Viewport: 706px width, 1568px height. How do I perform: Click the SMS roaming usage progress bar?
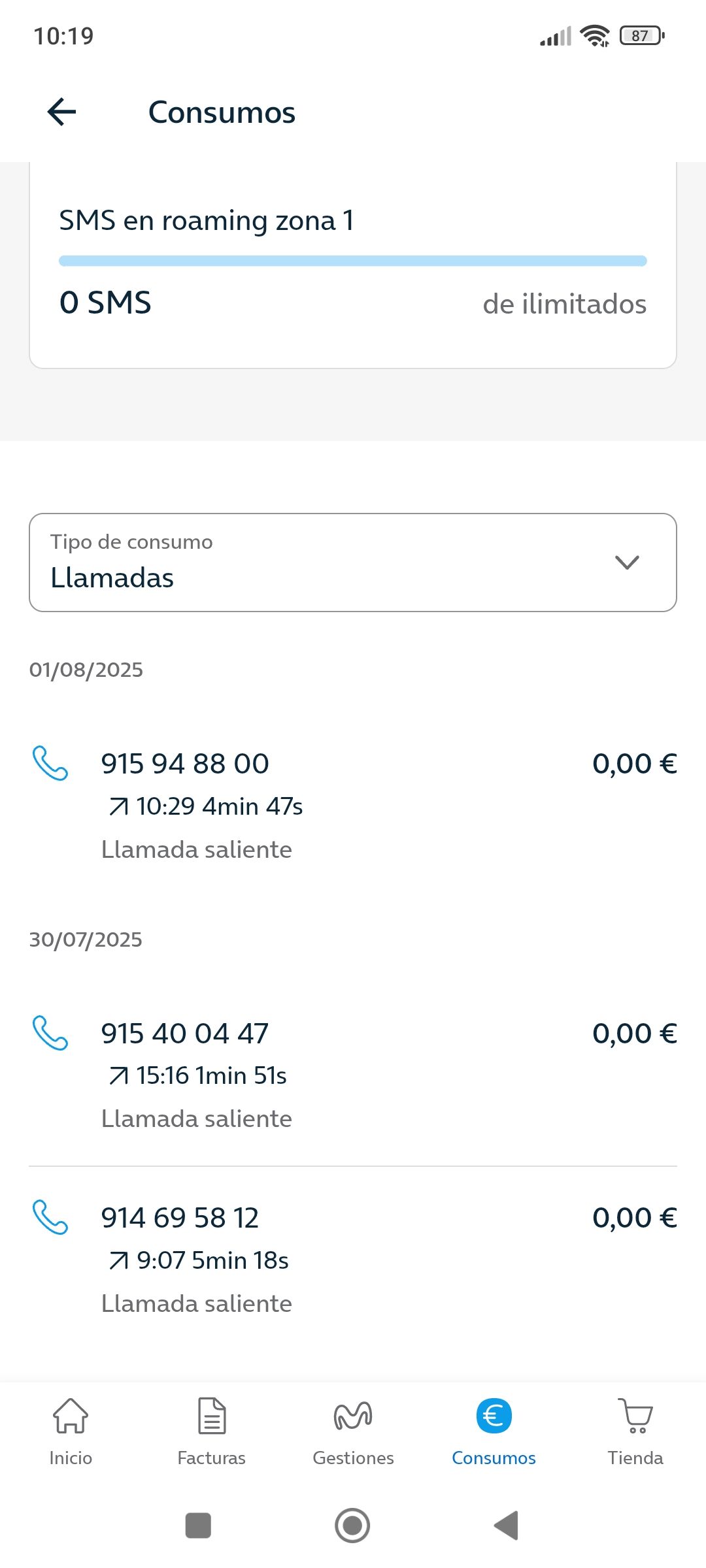pos(353,261)
